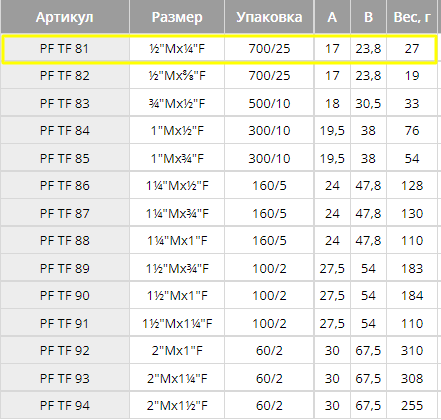This screenshot has width=441, height=420.
Task: Click size cell 1½"Mx¾"F
Action: (177, 268)
